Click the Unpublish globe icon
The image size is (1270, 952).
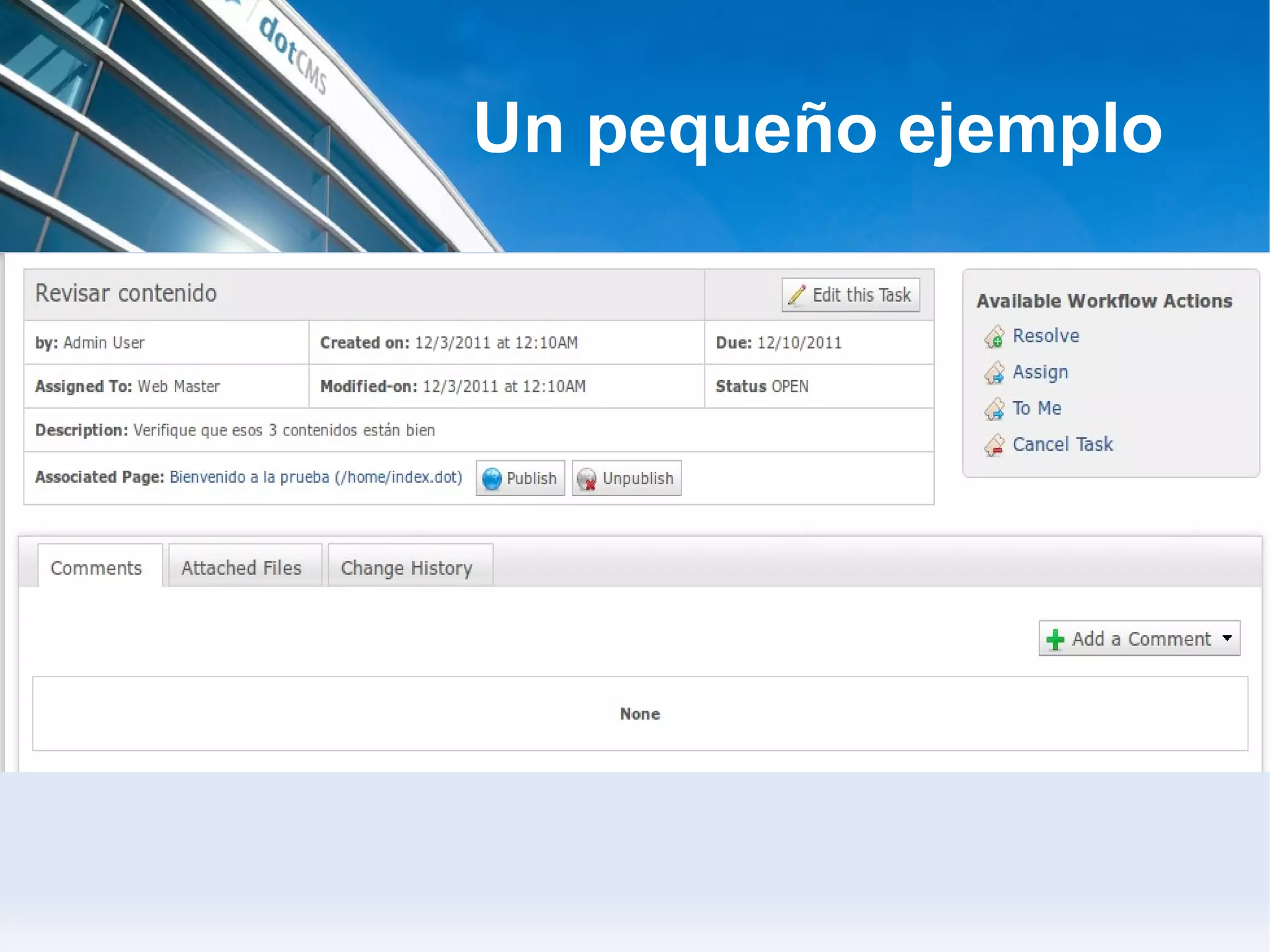(587, 479)
